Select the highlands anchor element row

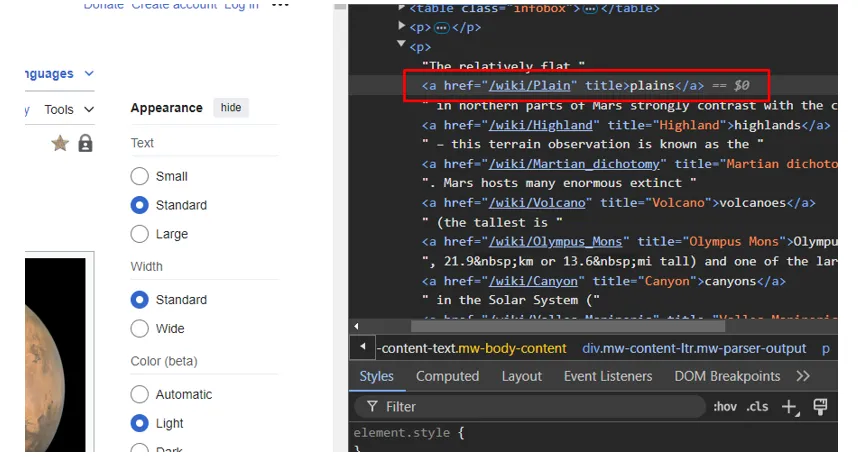click(626, 125)
